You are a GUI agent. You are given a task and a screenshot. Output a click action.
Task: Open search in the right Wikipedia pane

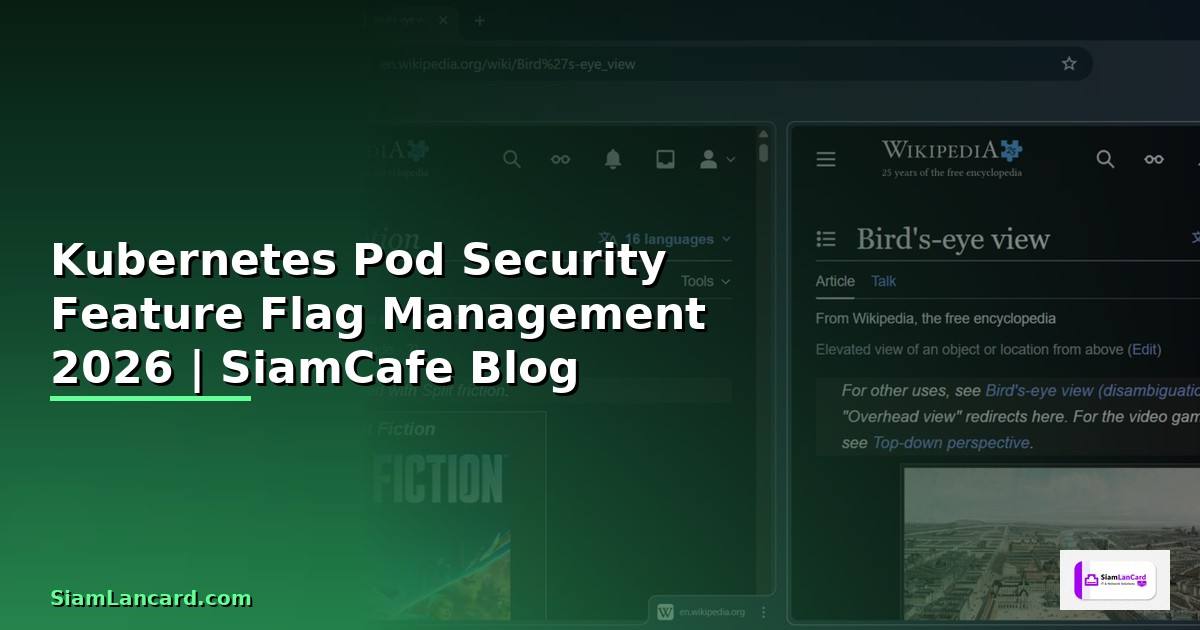[x=1105, y=159]
